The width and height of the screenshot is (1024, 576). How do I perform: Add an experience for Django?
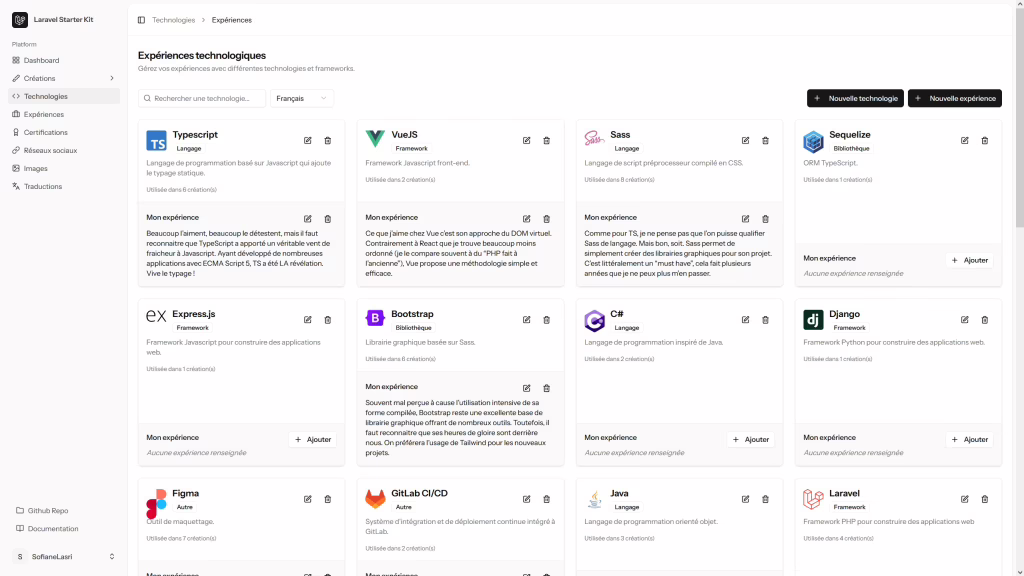pos(969,440)
